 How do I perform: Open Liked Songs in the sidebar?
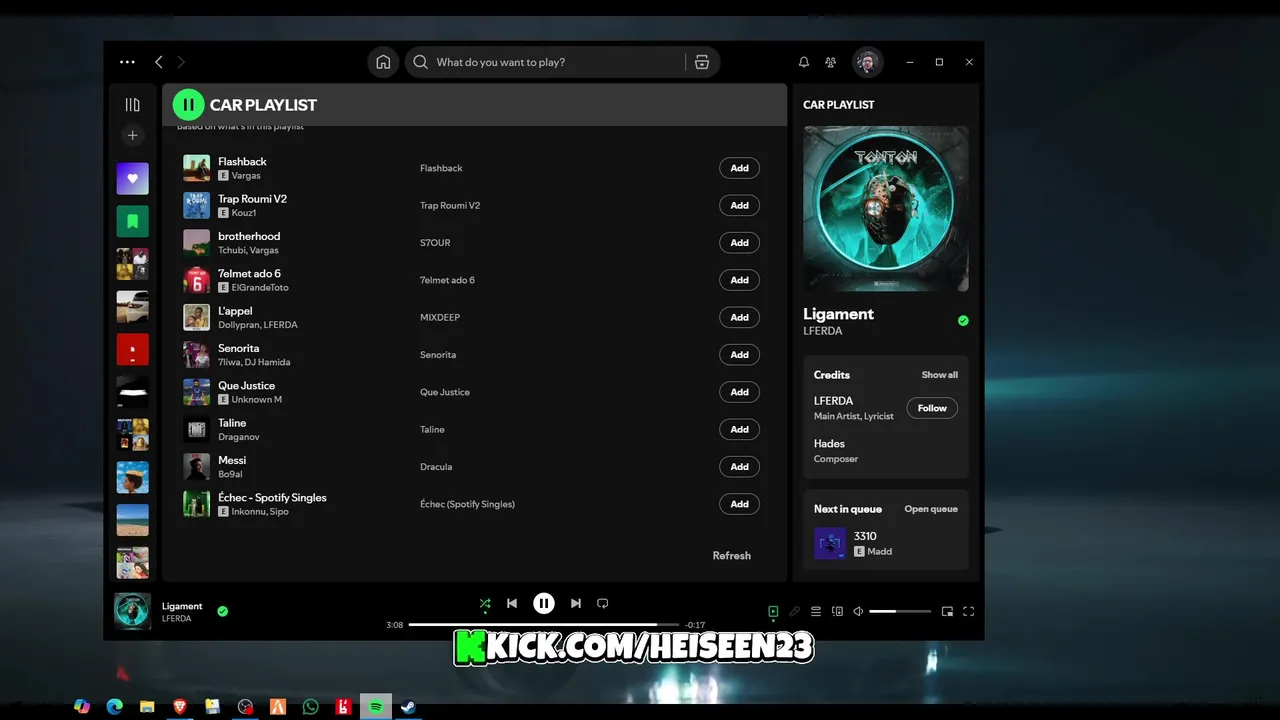pos(132,179)
